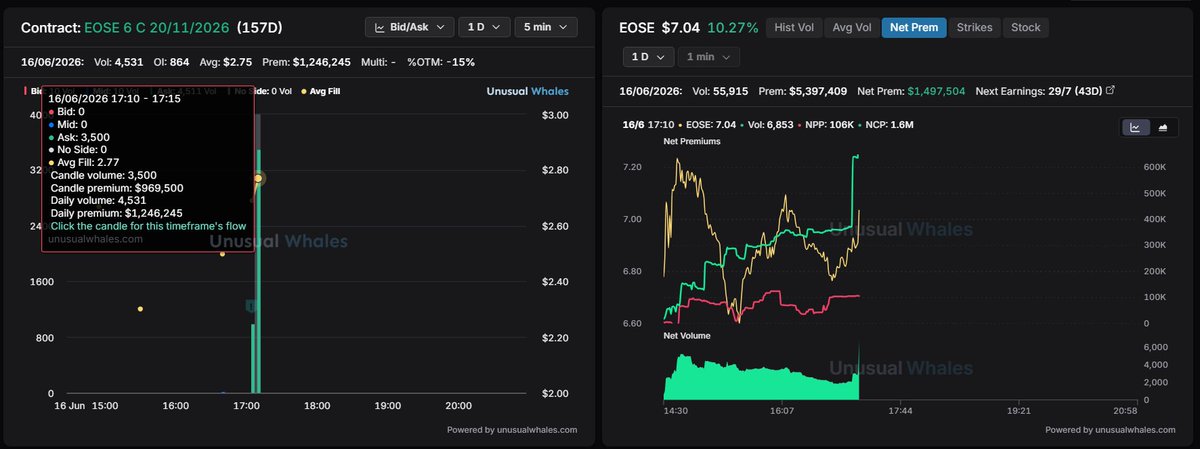Click the highlighted Avg Fill point at 2.77
The height and width of the screenshot is (449, 1200).
click(x=259, y=178)
